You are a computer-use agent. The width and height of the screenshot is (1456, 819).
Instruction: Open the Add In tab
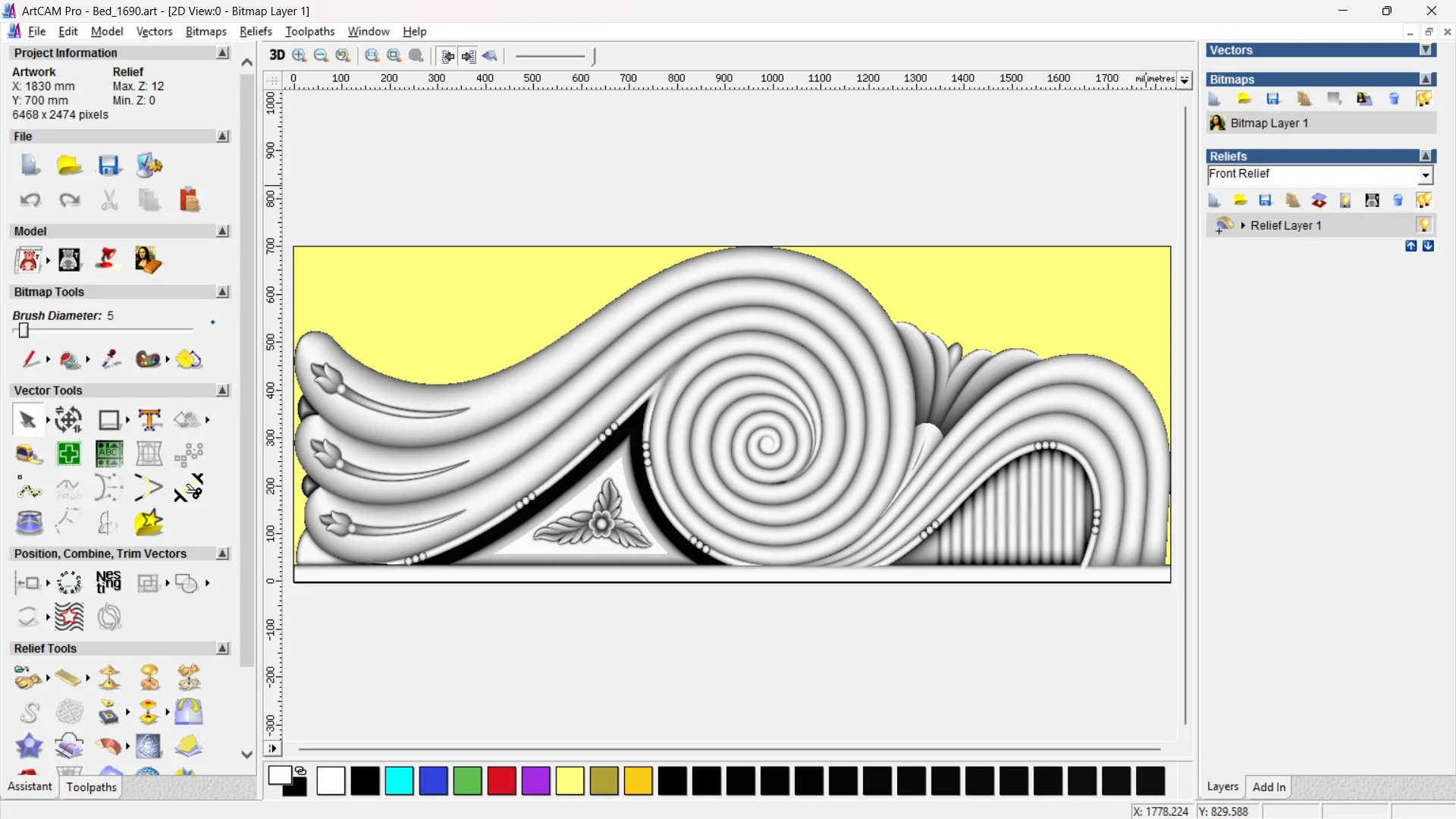[x=1269, y=786]
